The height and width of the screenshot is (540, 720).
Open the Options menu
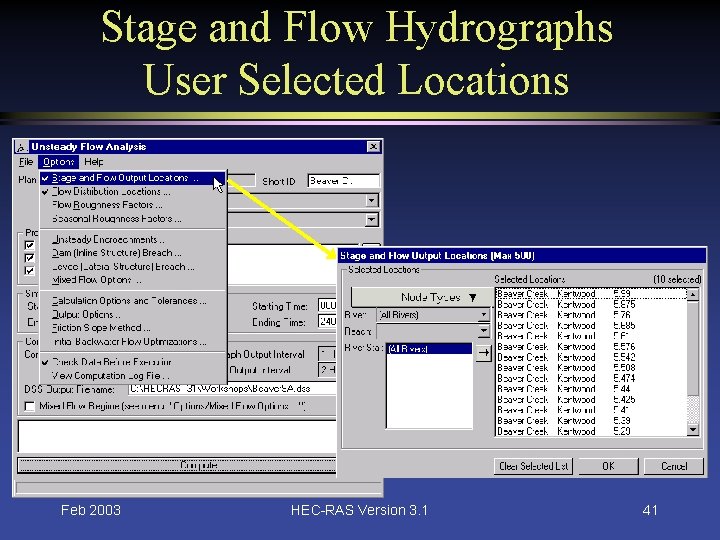point(59,162)
